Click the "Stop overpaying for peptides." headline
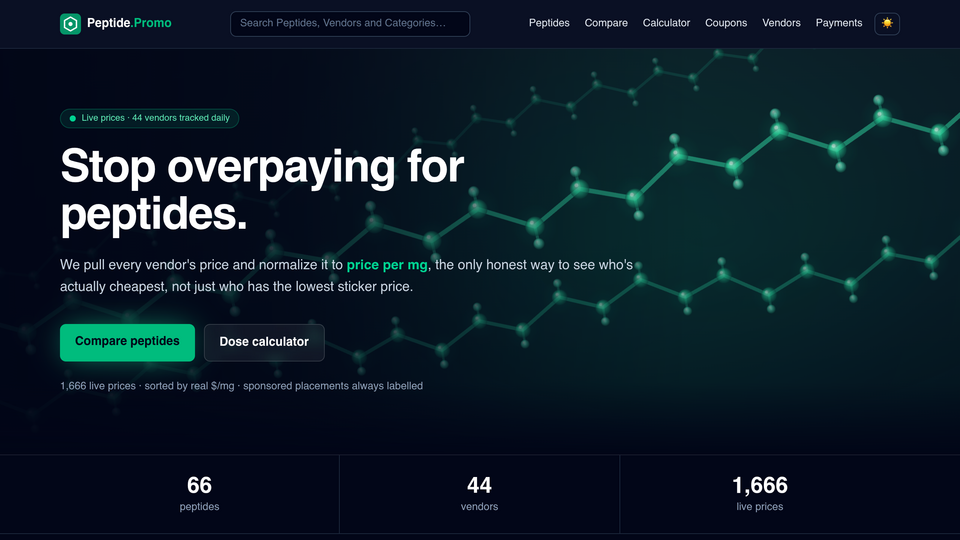 pos(262,190)
